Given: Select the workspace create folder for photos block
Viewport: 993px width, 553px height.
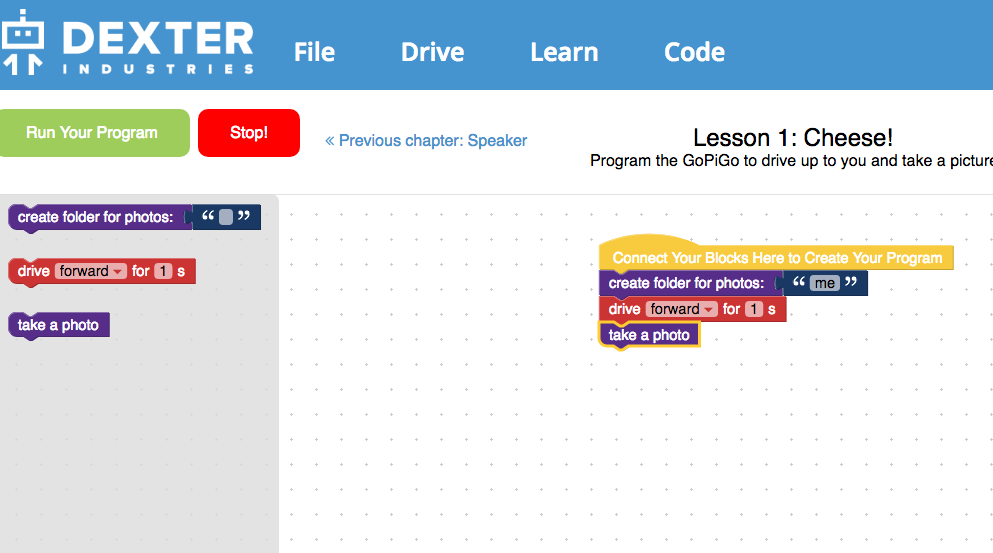Looking at the screenshot, I should tap(686, 283).
